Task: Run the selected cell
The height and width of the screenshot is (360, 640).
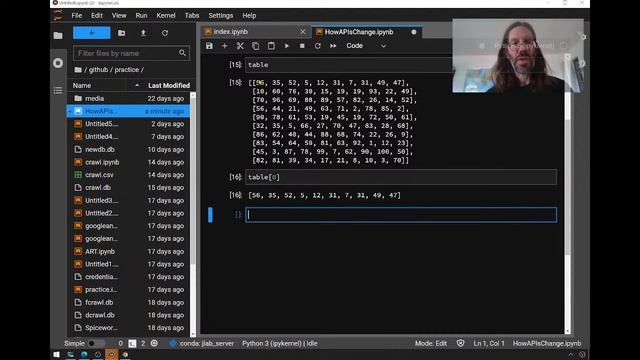Action: (x=287, y=46)
